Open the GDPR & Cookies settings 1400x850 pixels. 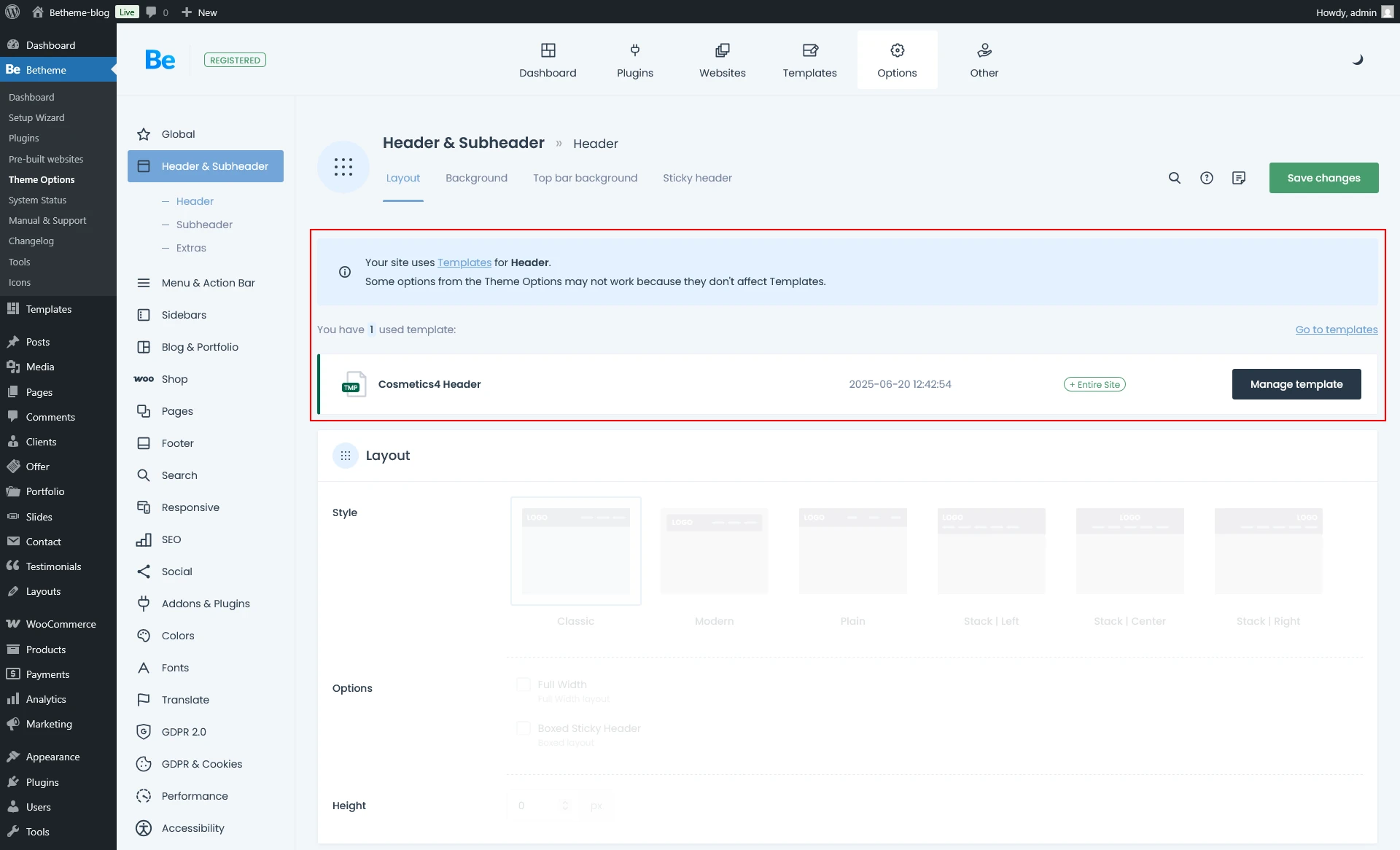pos(202,763)
